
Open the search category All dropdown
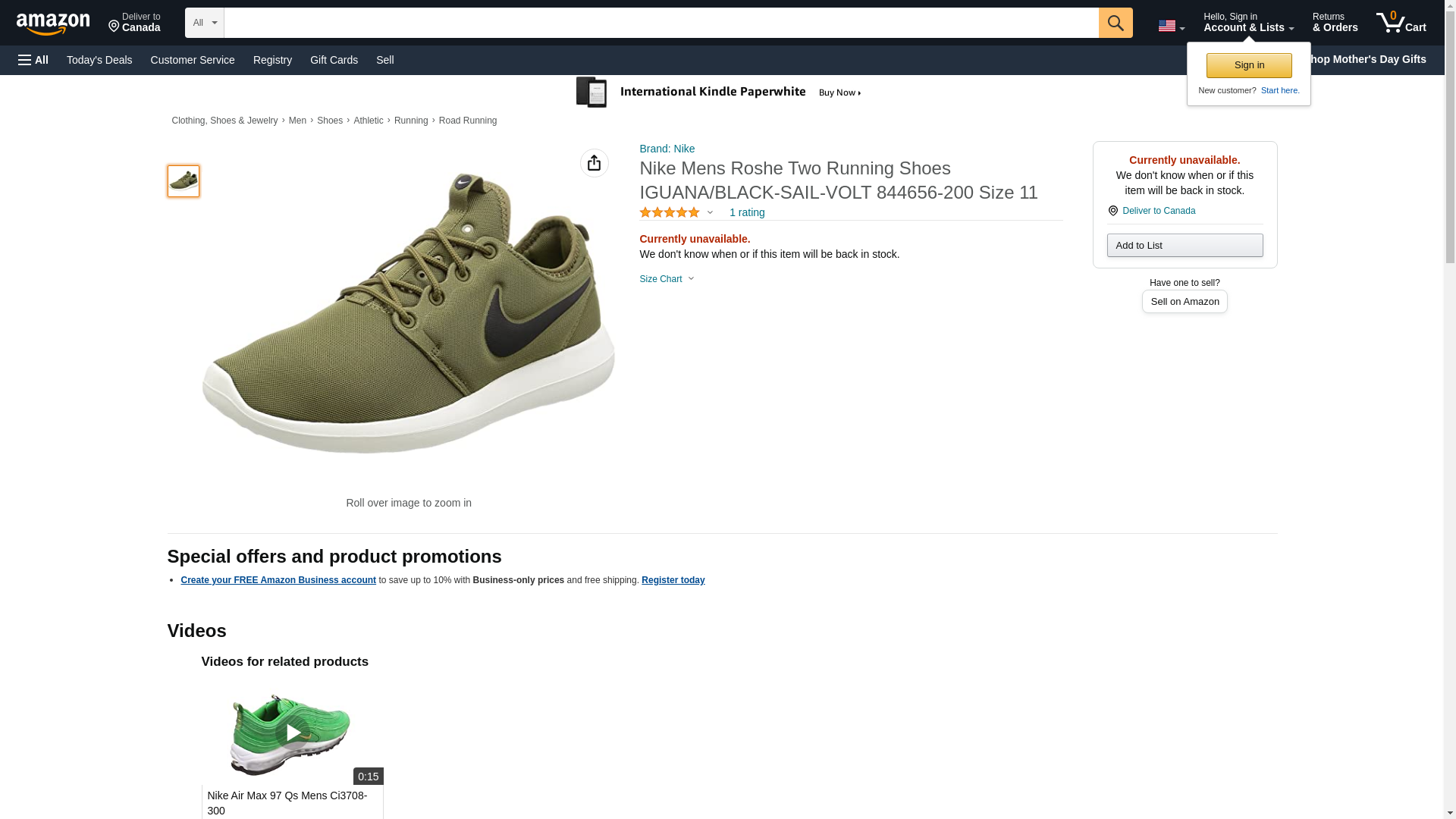[204, 23]
